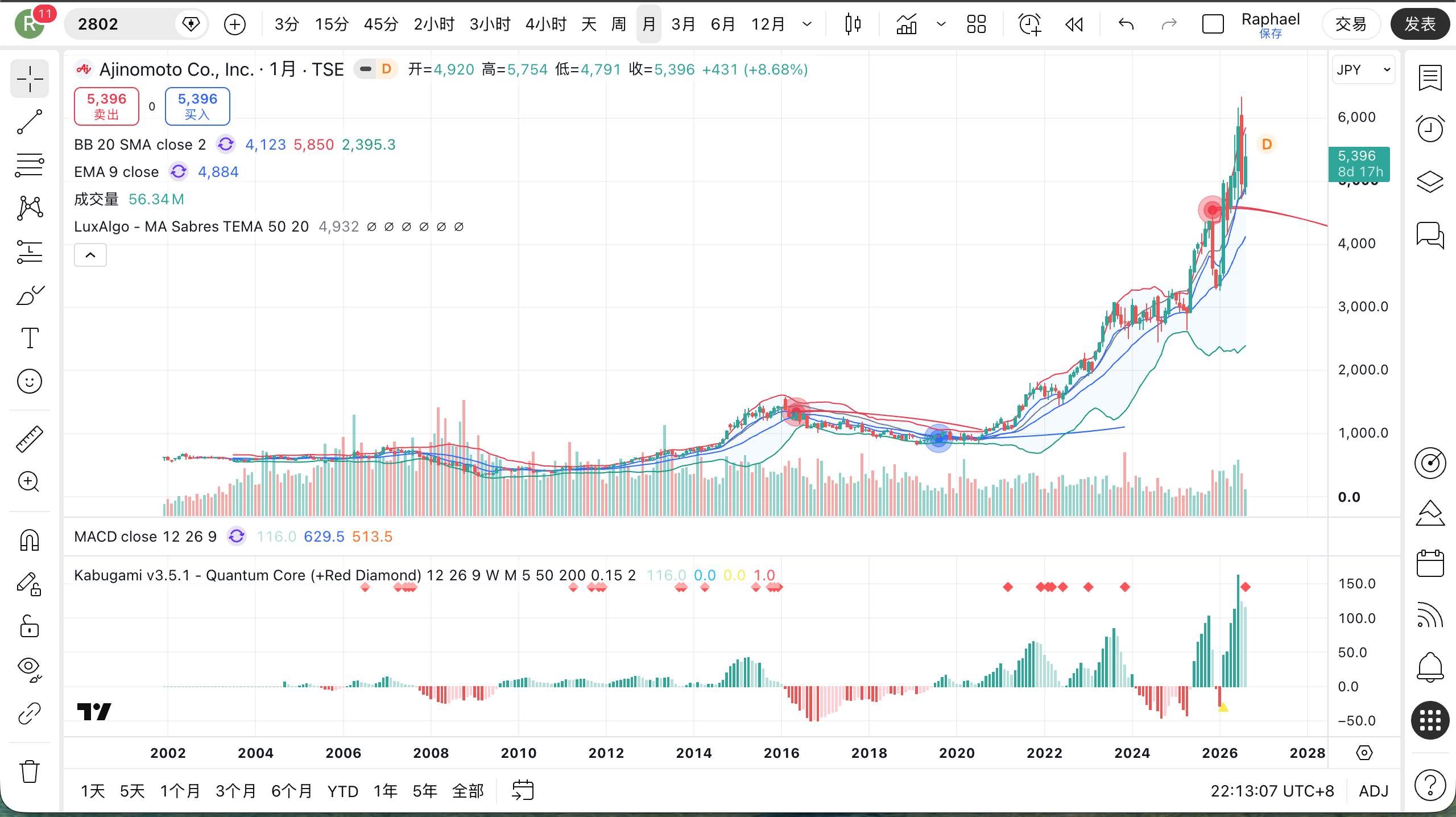Screen dimensions: 1456x817
Task: Select the ruler measure tool
Action: point(30,439)
